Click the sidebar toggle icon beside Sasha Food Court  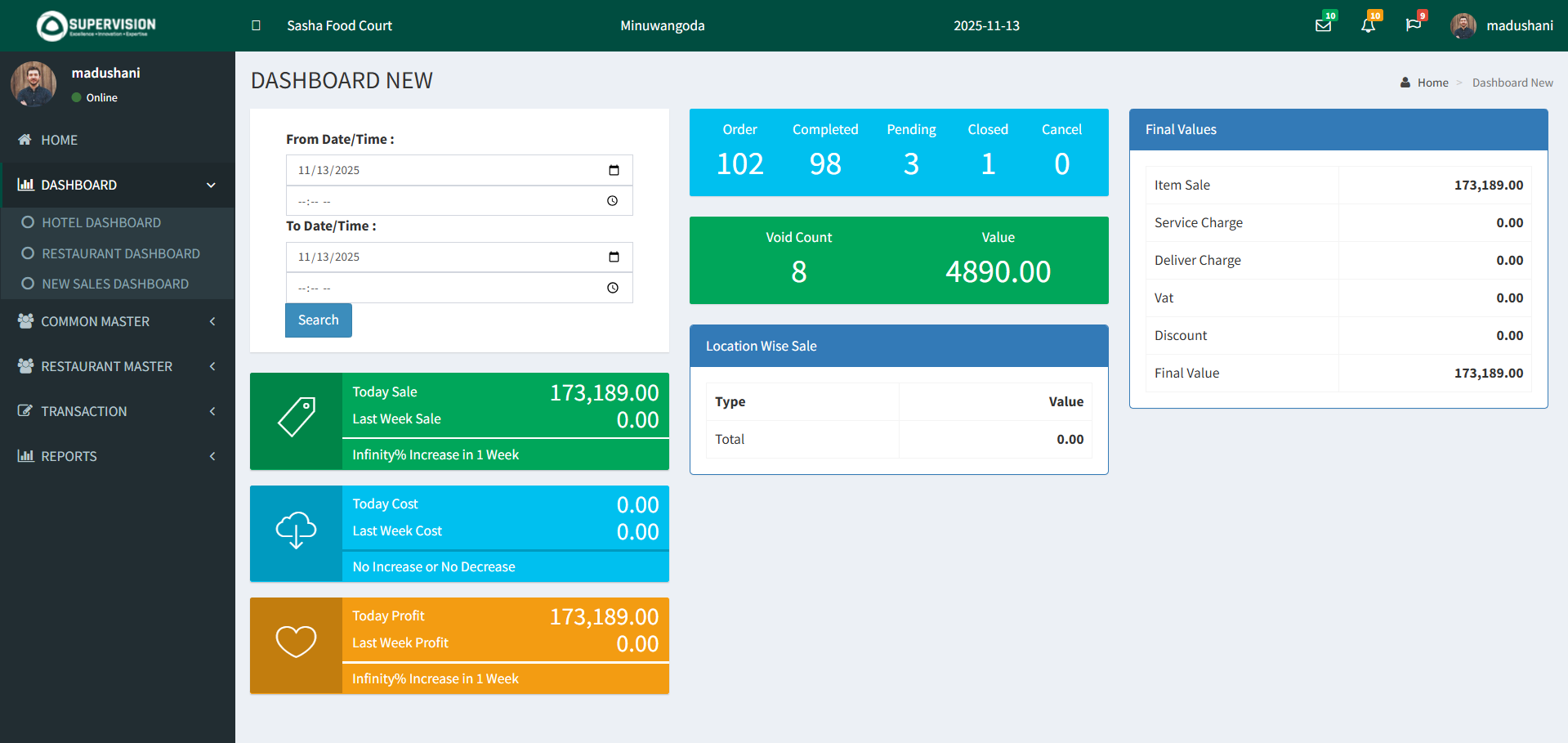256,25
